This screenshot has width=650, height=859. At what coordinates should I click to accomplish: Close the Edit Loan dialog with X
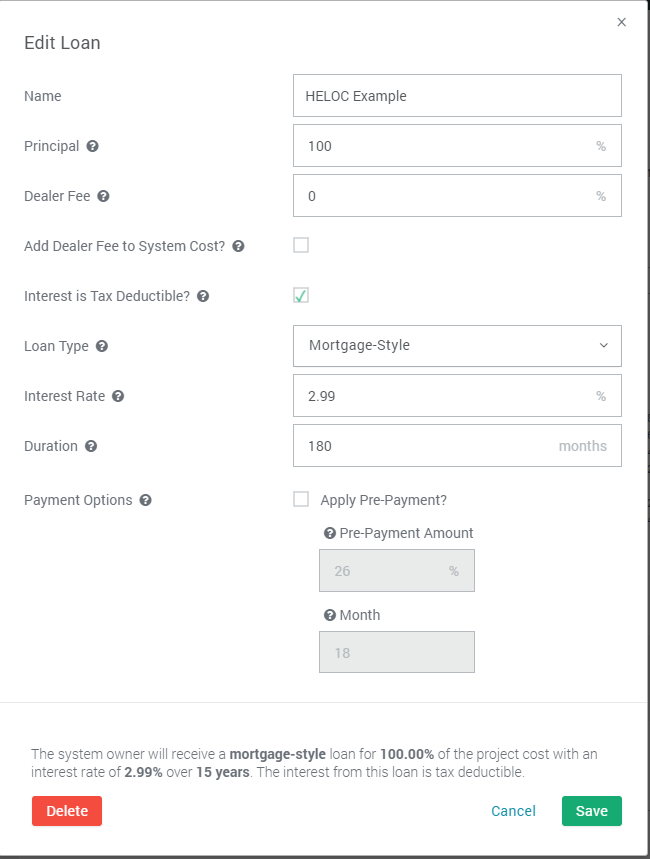pyautogui.click(x=622, y=22)
